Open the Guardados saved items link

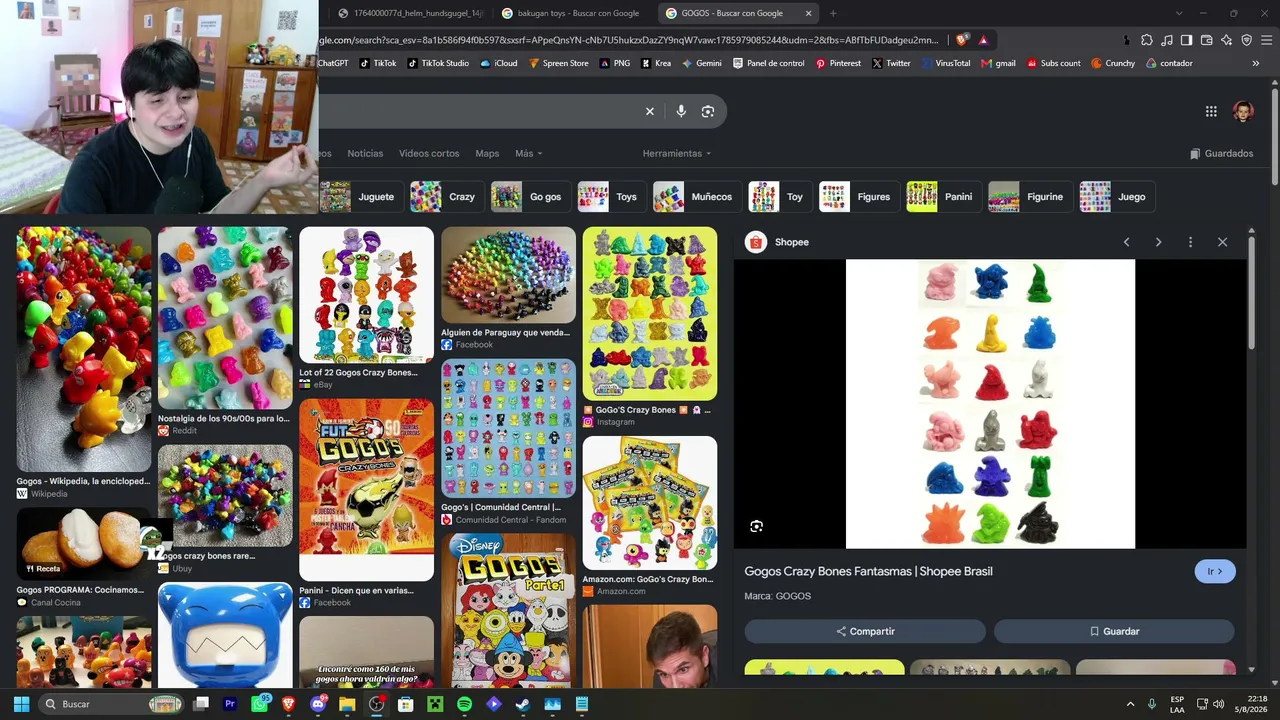click(1221, 153)
